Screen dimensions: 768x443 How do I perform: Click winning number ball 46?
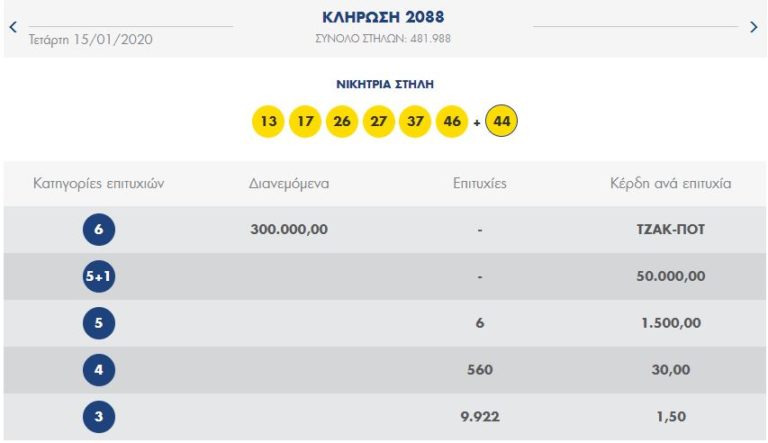452,123
